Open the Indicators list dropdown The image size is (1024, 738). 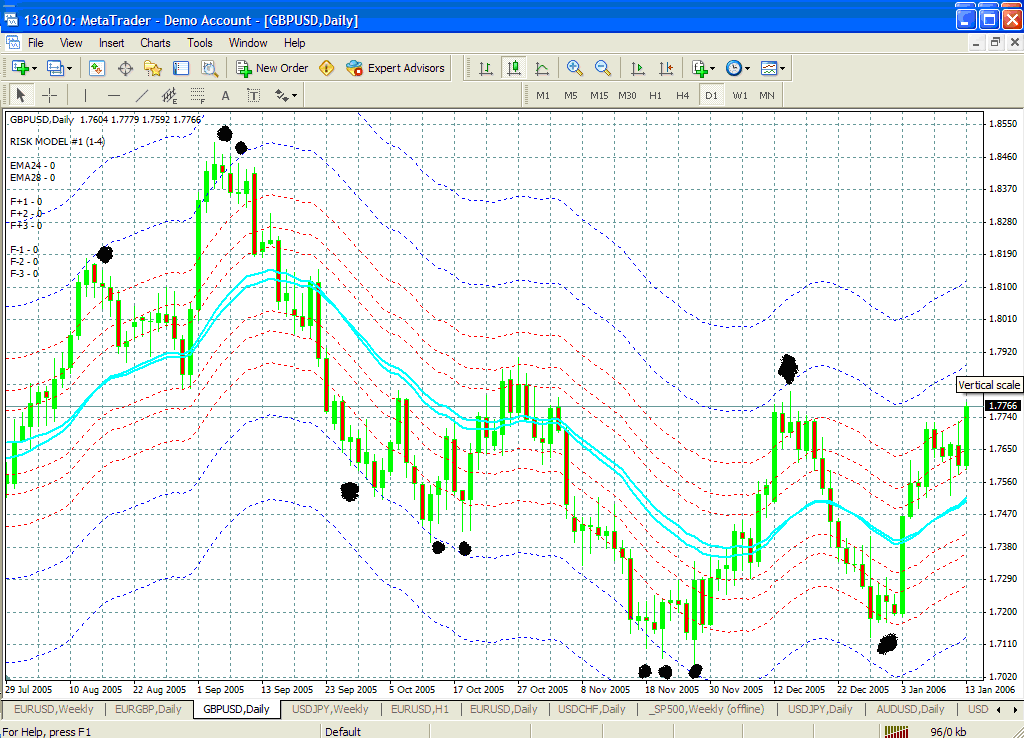[x=703, y=68]
